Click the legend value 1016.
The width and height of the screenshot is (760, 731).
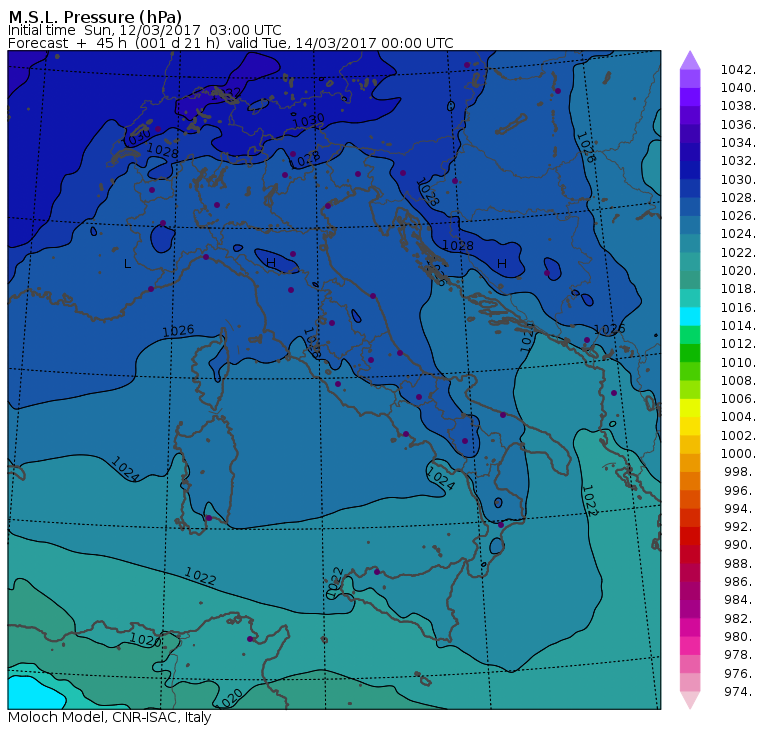pos(738,307)
